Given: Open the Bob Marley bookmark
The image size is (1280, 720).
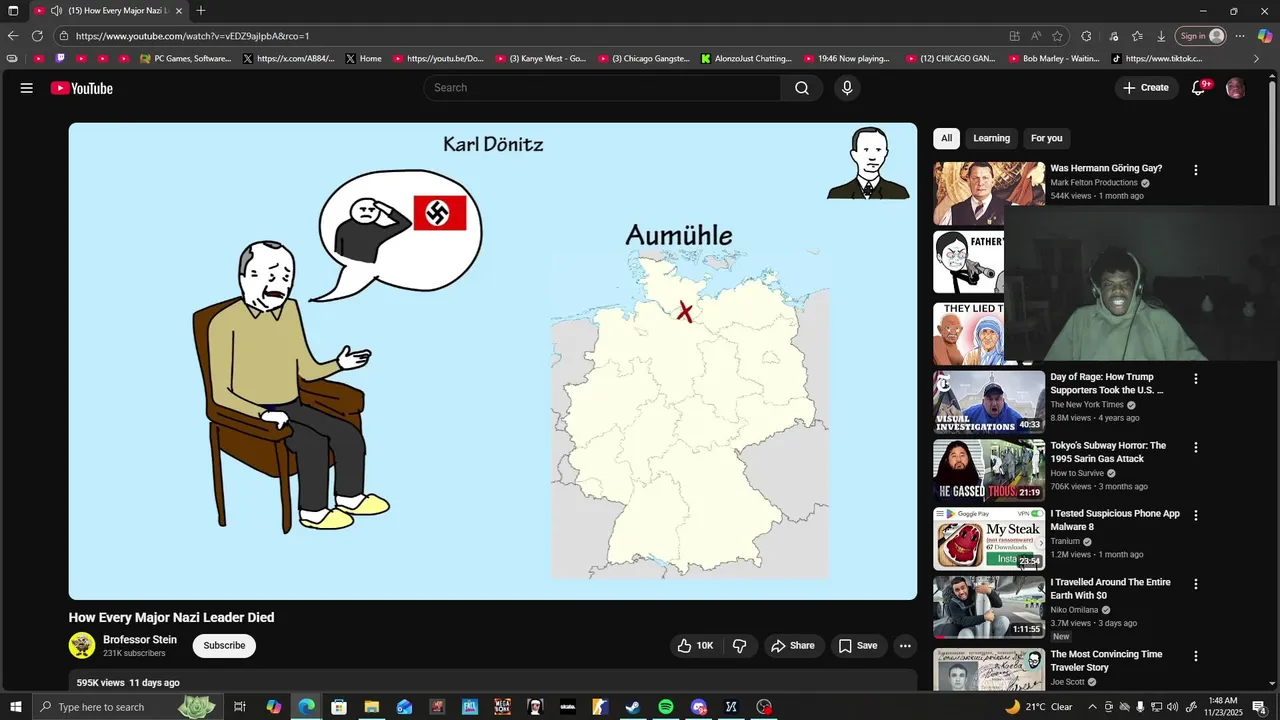Looking at the screenshot, I should coord(1053,59).
